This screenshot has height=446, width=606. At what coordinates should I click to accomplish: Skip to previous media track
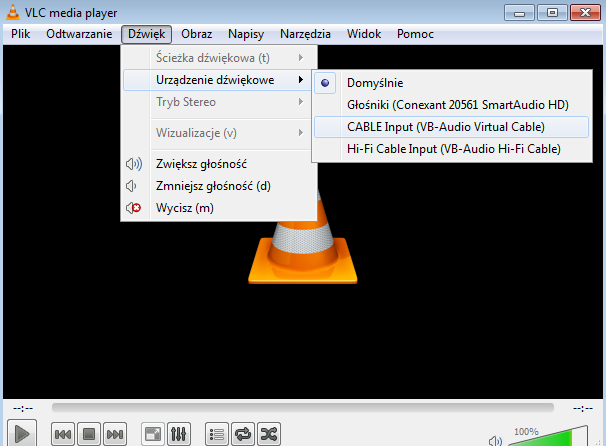pyautogui.click(x=63, y=434)
